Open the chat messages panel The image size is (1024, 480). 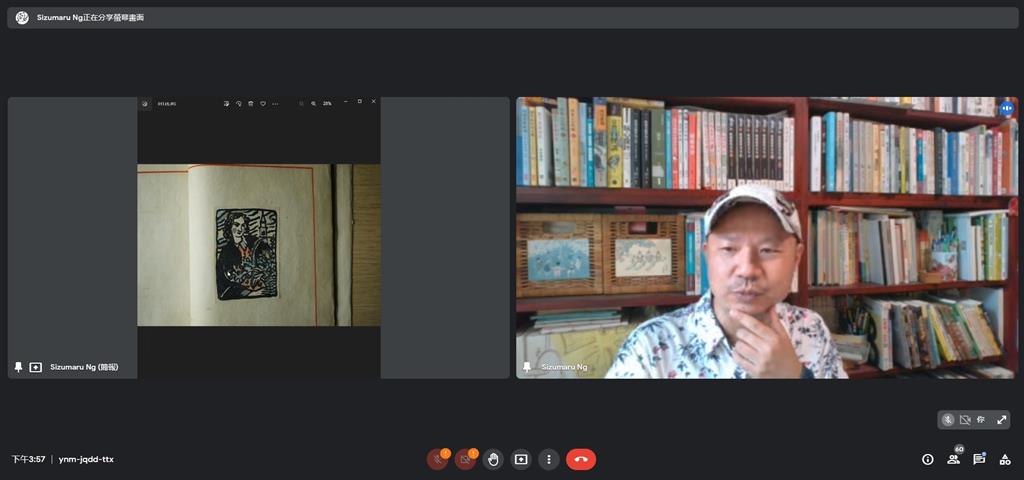pyautogui.click(x=979, y=460)
